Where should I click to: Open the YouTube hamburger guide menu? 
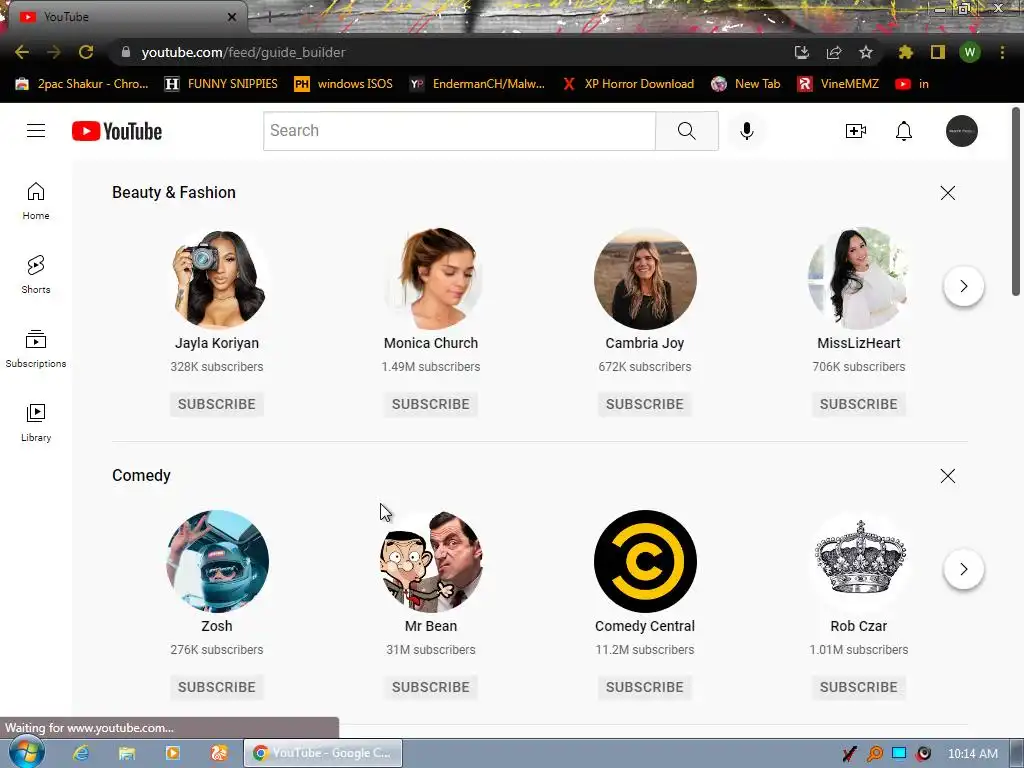point(36,131)
